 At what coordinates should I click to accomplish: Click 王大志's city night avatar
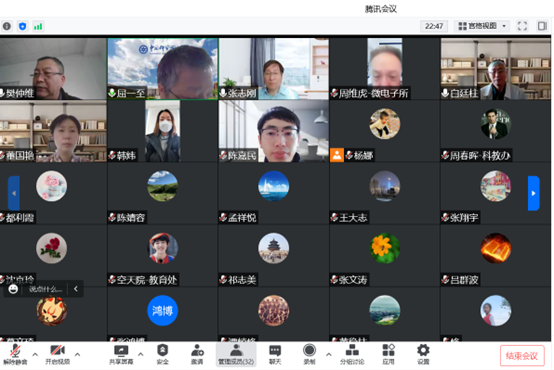pyautogui.click(x=384, y=186)
